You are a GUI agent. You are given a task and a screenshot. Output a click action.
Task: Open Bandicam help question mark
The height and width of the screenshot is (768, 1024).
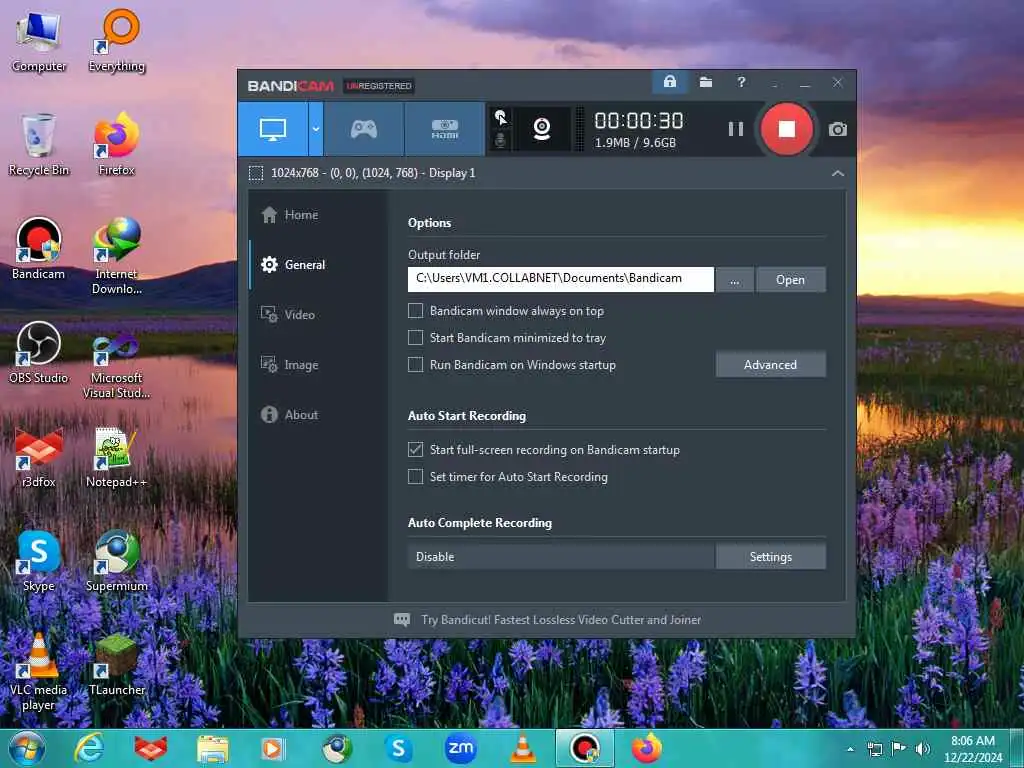[x=741, y=82]
